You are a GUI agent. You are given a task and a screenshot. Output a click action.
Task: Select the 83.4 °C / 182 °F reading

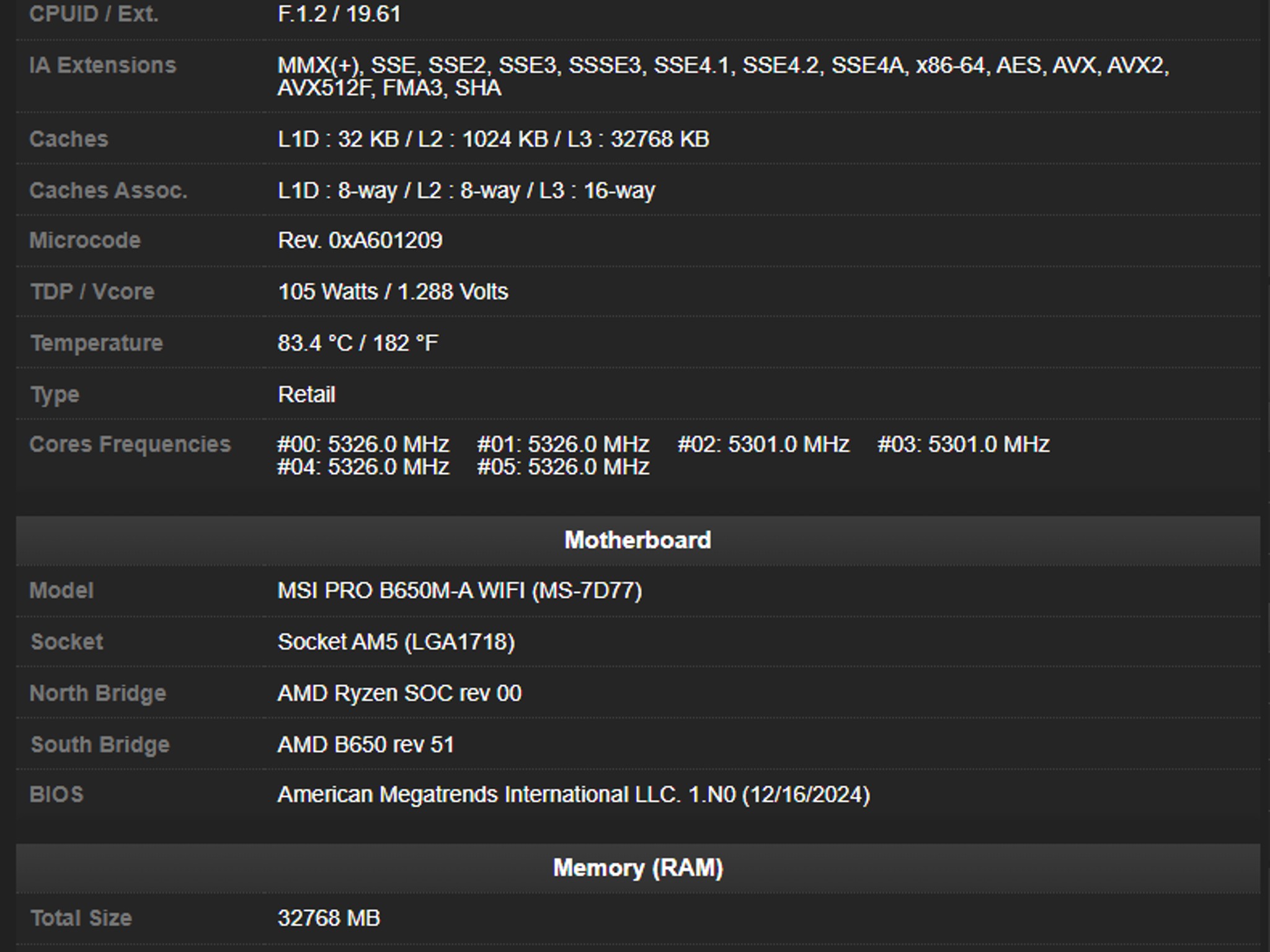click(358, 343)
